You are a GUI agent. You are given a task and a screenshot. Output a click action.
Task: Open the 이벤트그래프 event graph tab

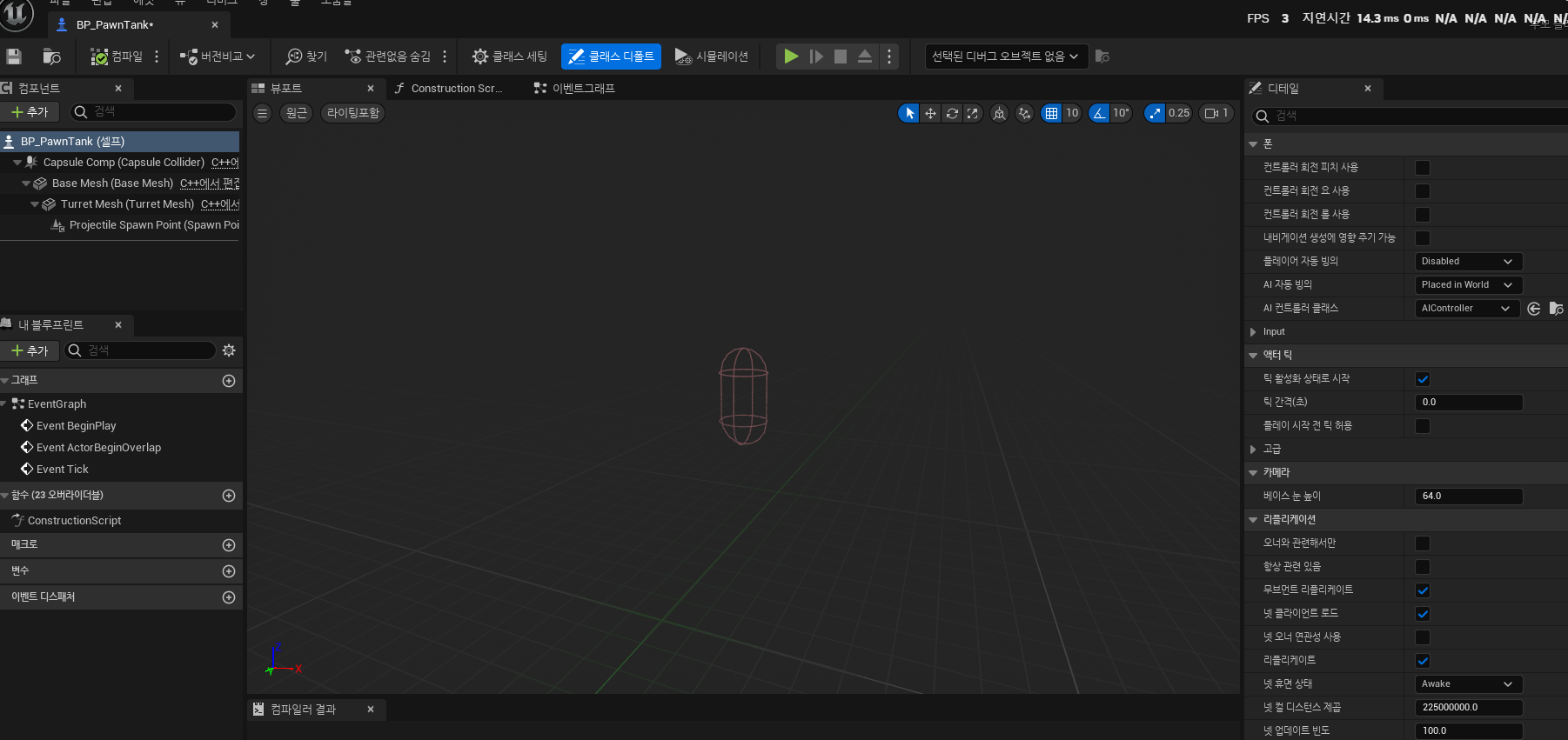[574, 89]
